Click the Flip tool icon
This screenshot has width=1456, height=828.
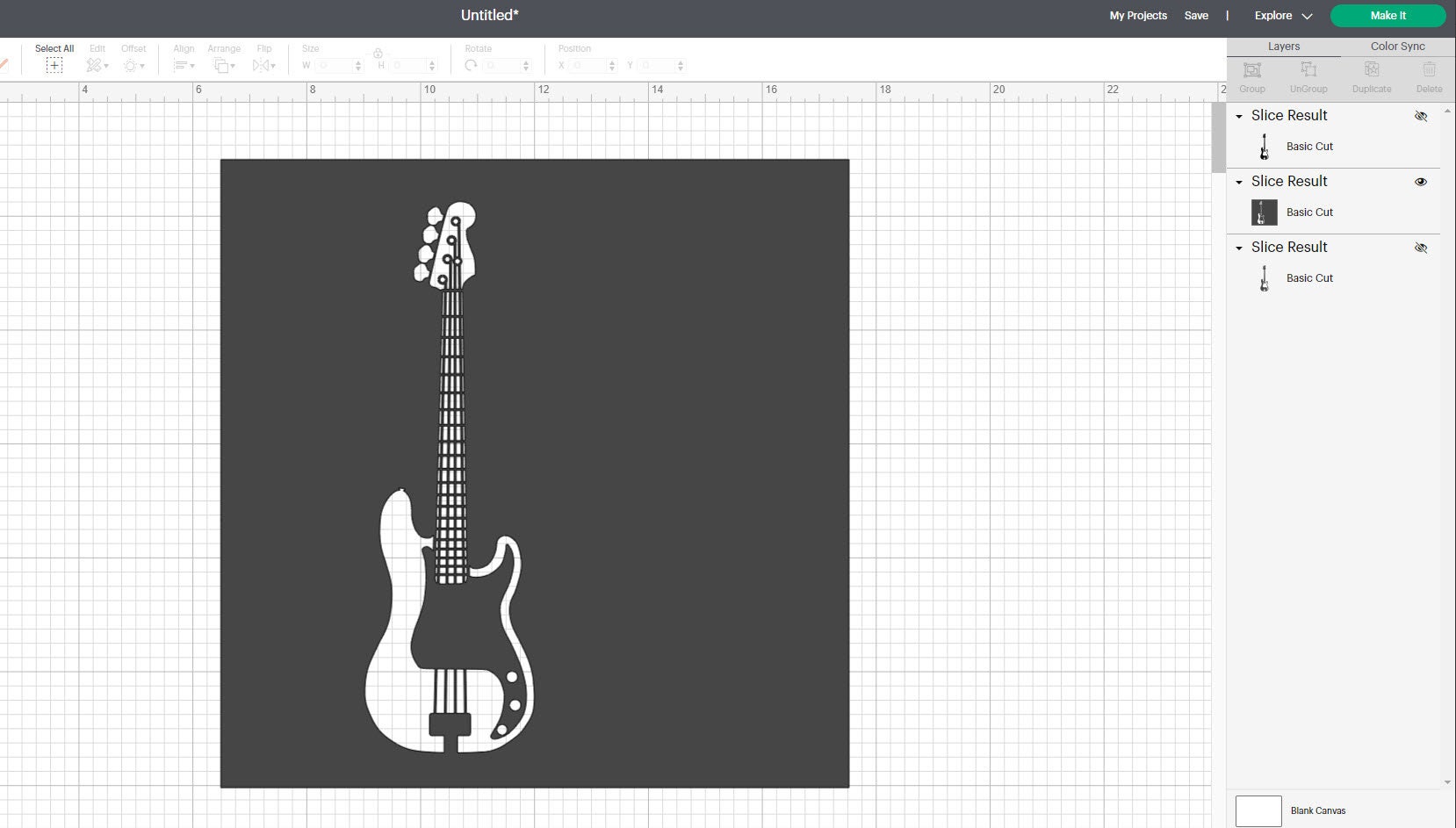tap(263, 64)
